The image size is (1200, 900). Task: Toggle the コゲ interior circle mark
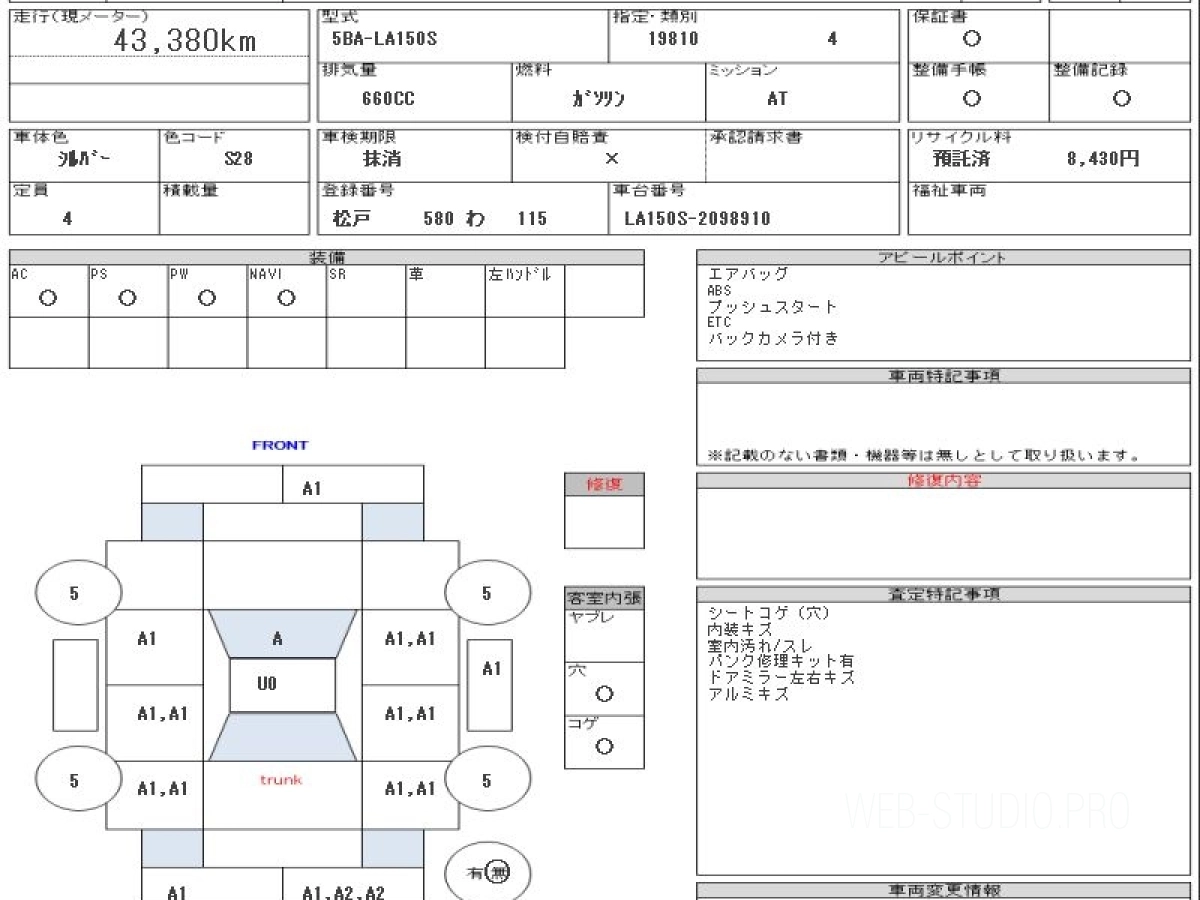604,746
